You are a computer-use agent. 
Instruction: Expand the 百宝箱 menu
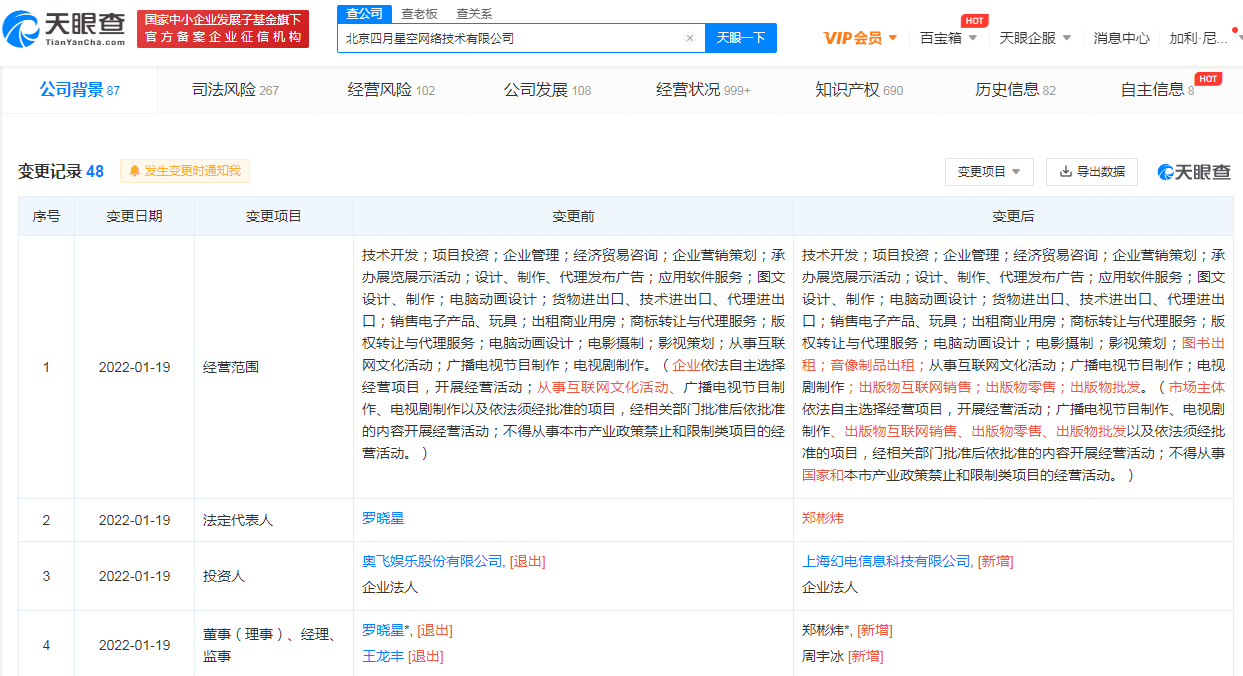coord(948,38)
